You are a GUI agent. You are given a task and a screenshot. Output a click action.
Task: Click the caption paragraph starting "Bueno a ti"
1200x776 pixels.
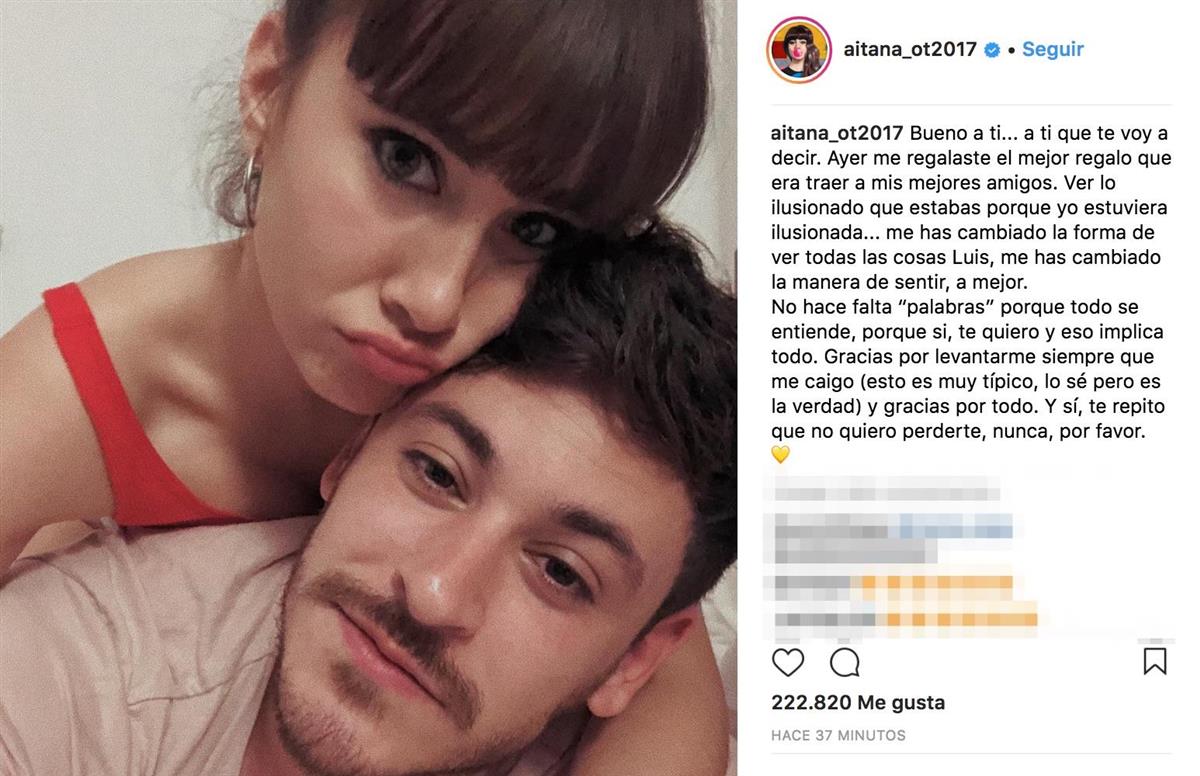971,283
